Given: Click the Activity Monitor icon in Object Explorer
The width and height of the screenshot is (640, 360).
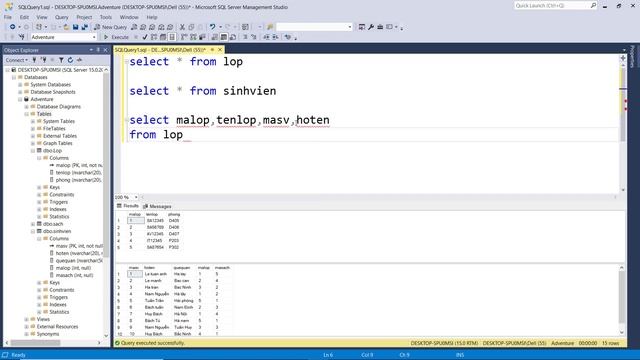Looking at the screenshot, I should (80, 60).
